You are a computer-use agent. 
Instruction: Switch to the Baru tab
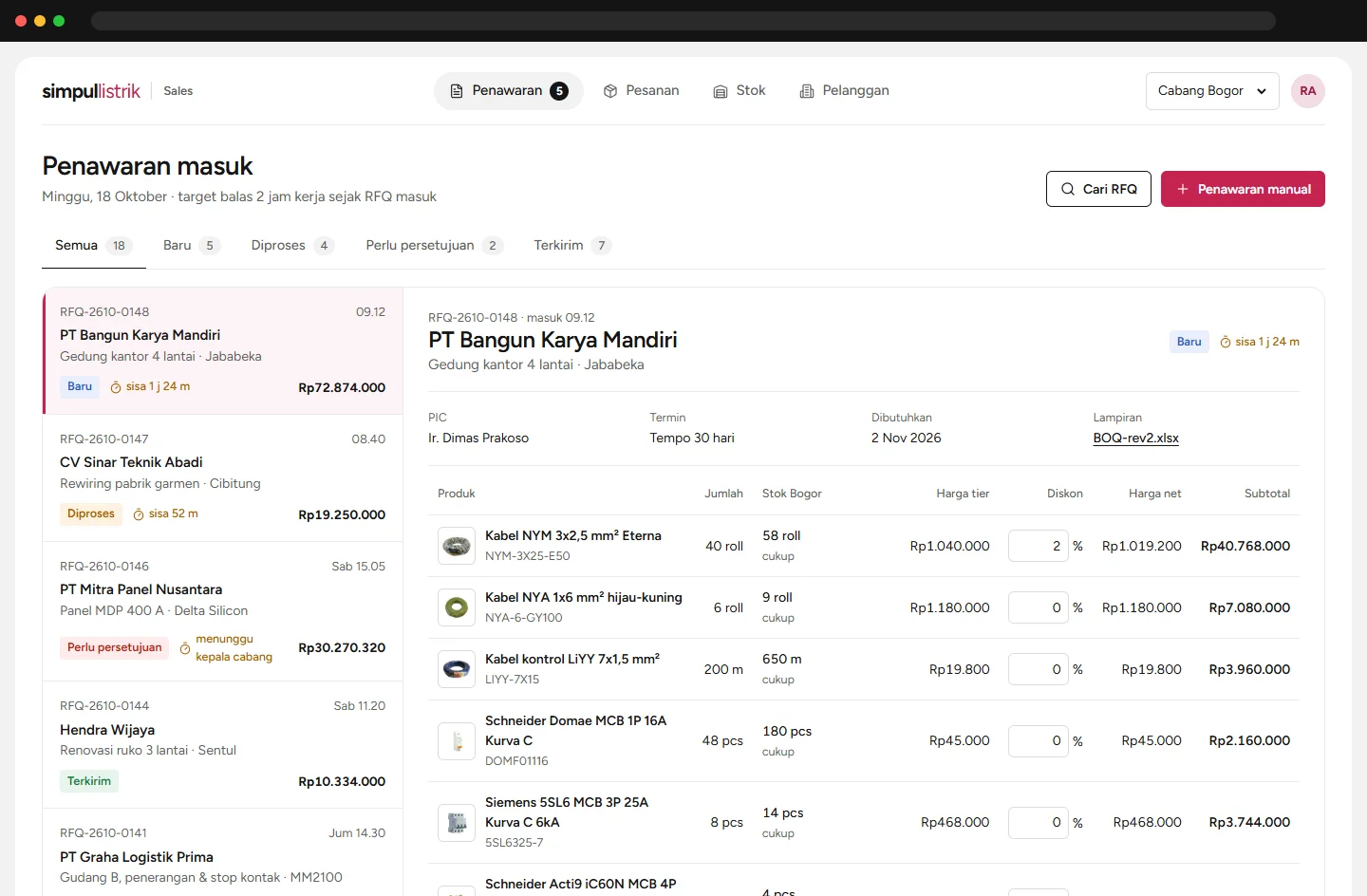(x=191, y=246)
